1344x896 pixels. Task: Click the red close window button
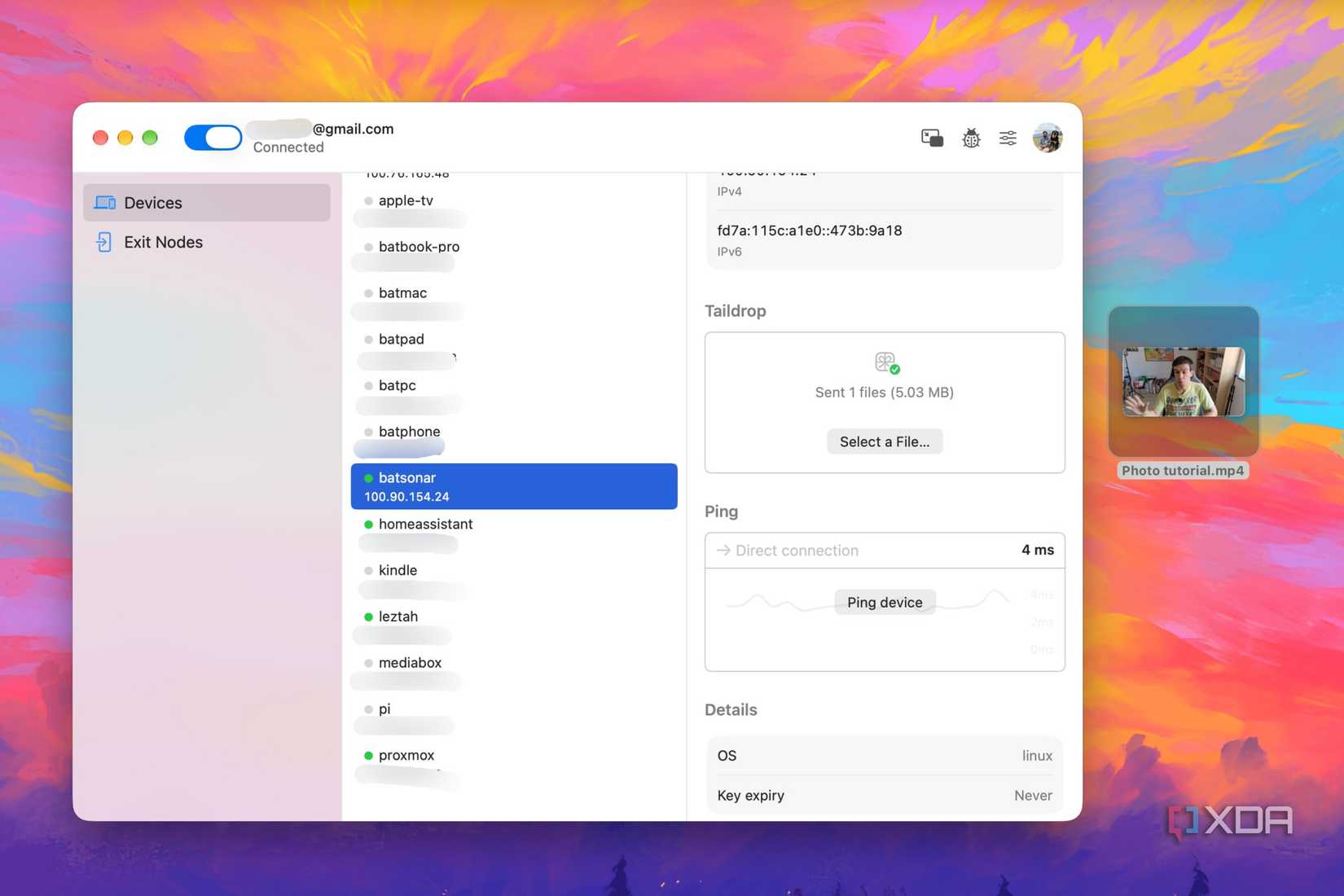101,138
